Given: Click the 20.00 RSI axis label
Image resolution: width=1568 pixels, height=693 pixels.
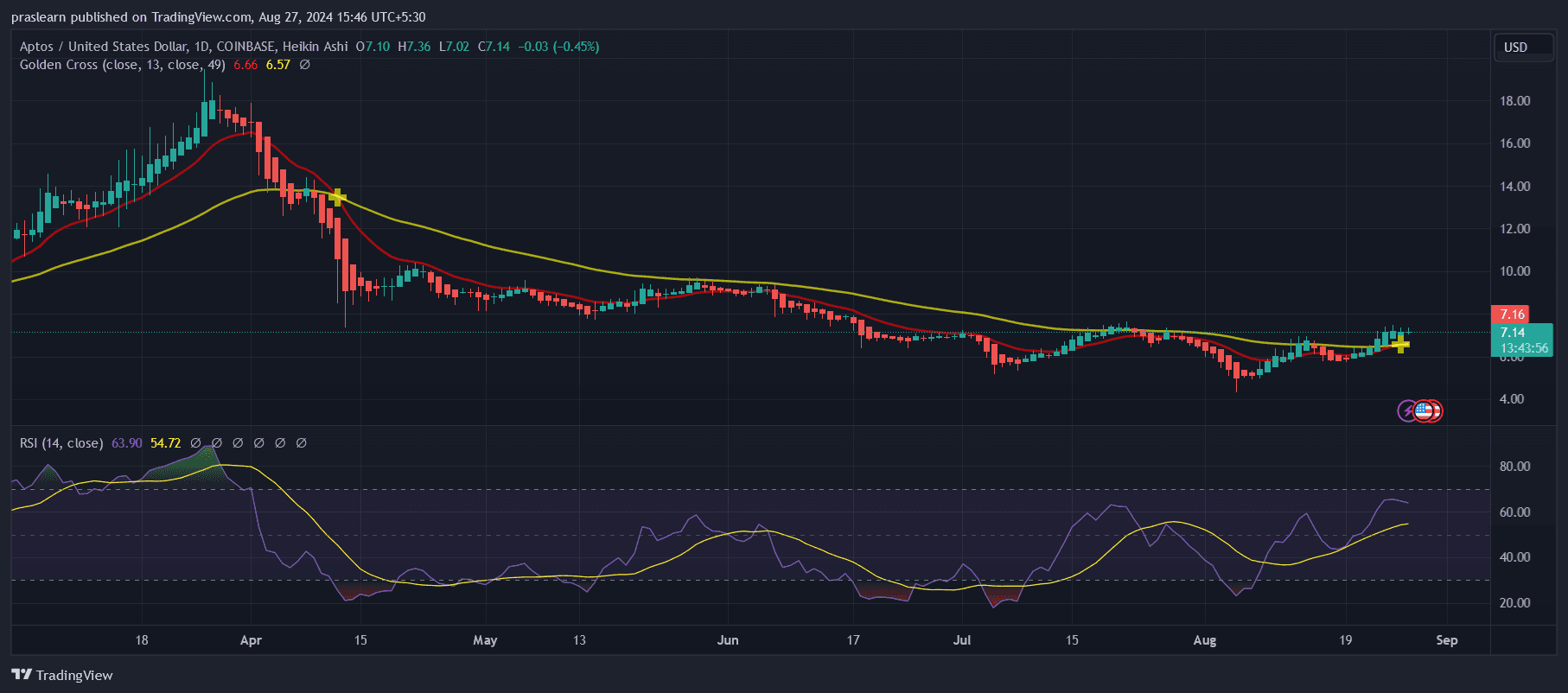Looking at the screenshot, I should click(x=1514, y=603).
